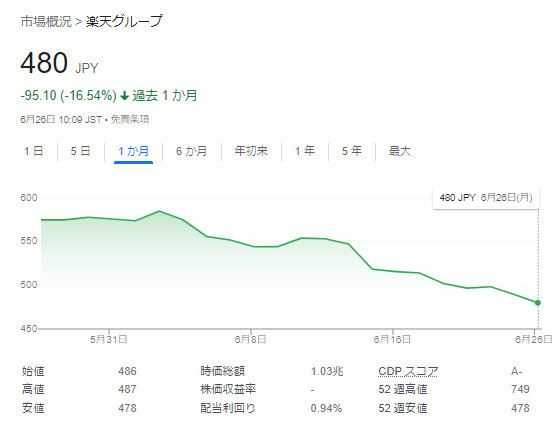Click the 6月8日 axis date label

(x=251, y=339)
